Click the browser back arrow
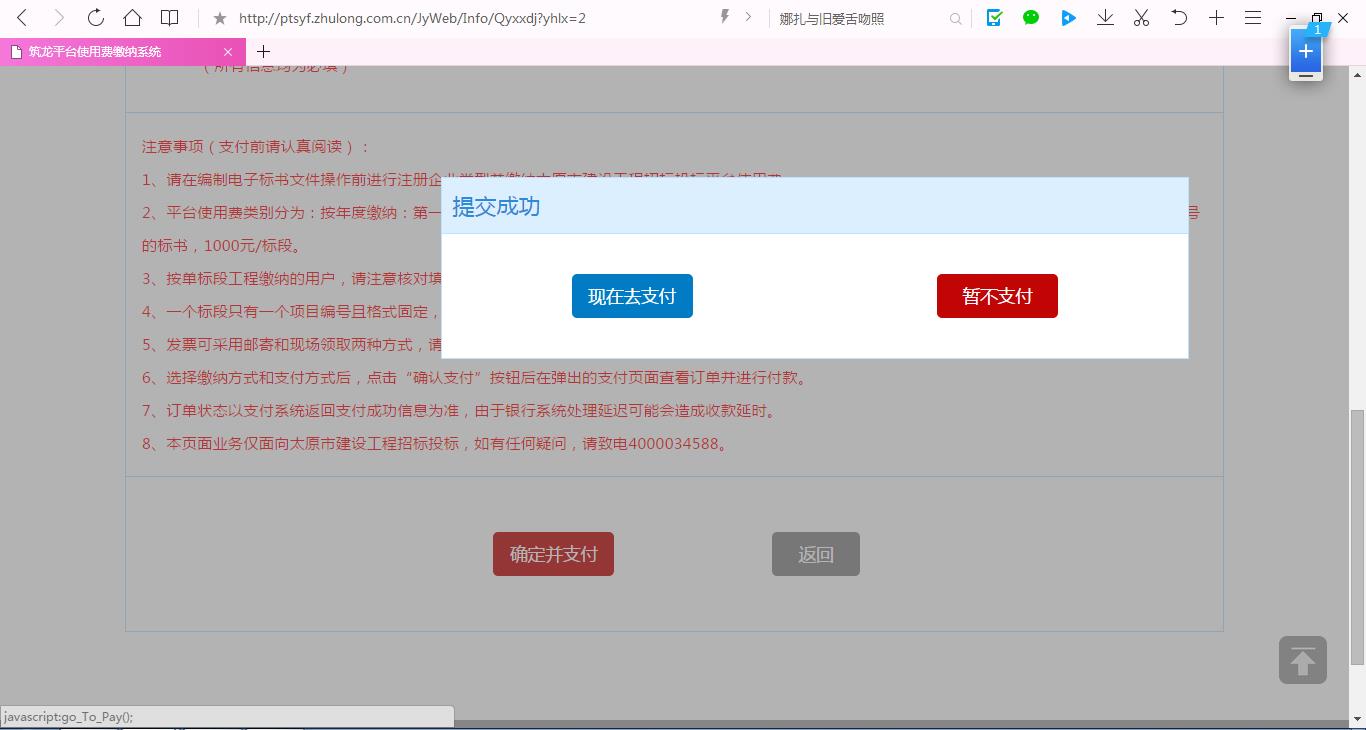The image size is (1366, 730). coord(22,18)
